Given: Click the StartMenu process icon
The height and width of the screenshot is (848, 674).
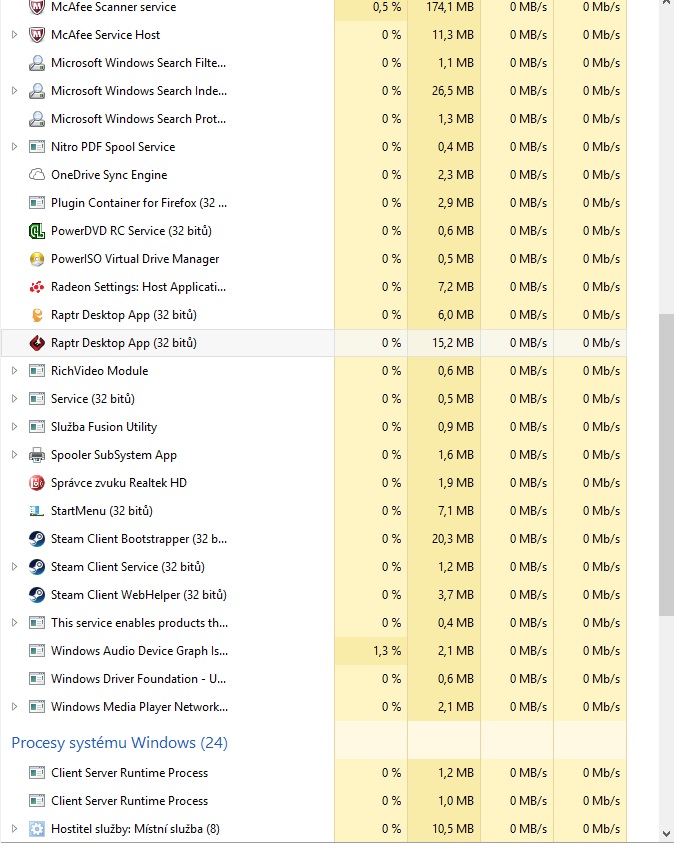Looking at the screenshot, I should [x=37, y=511].
